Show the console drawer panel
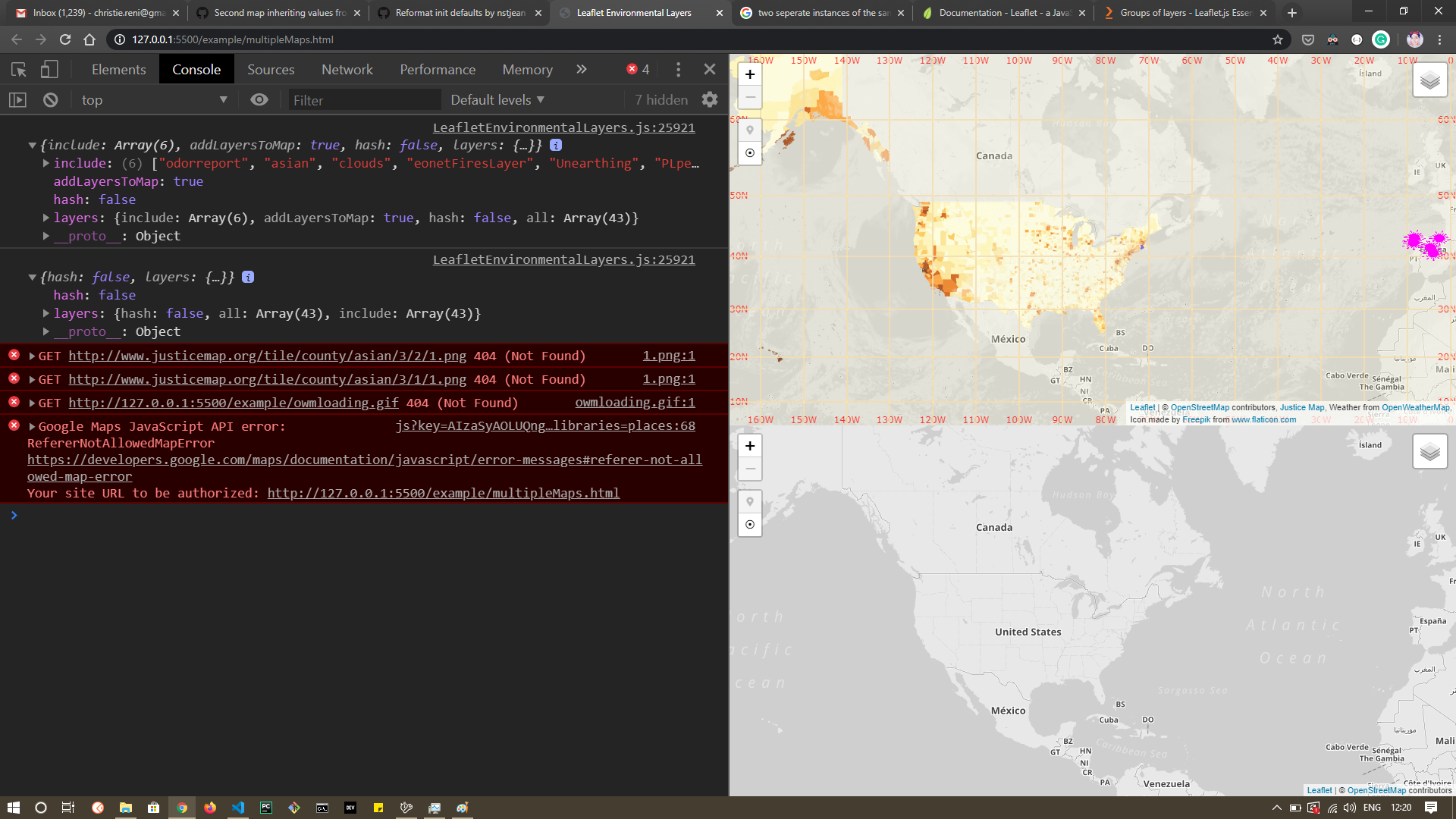Image resolution: width=1456 pixels, height=819 pixels. pyautogui.click(x=17, y=99)
